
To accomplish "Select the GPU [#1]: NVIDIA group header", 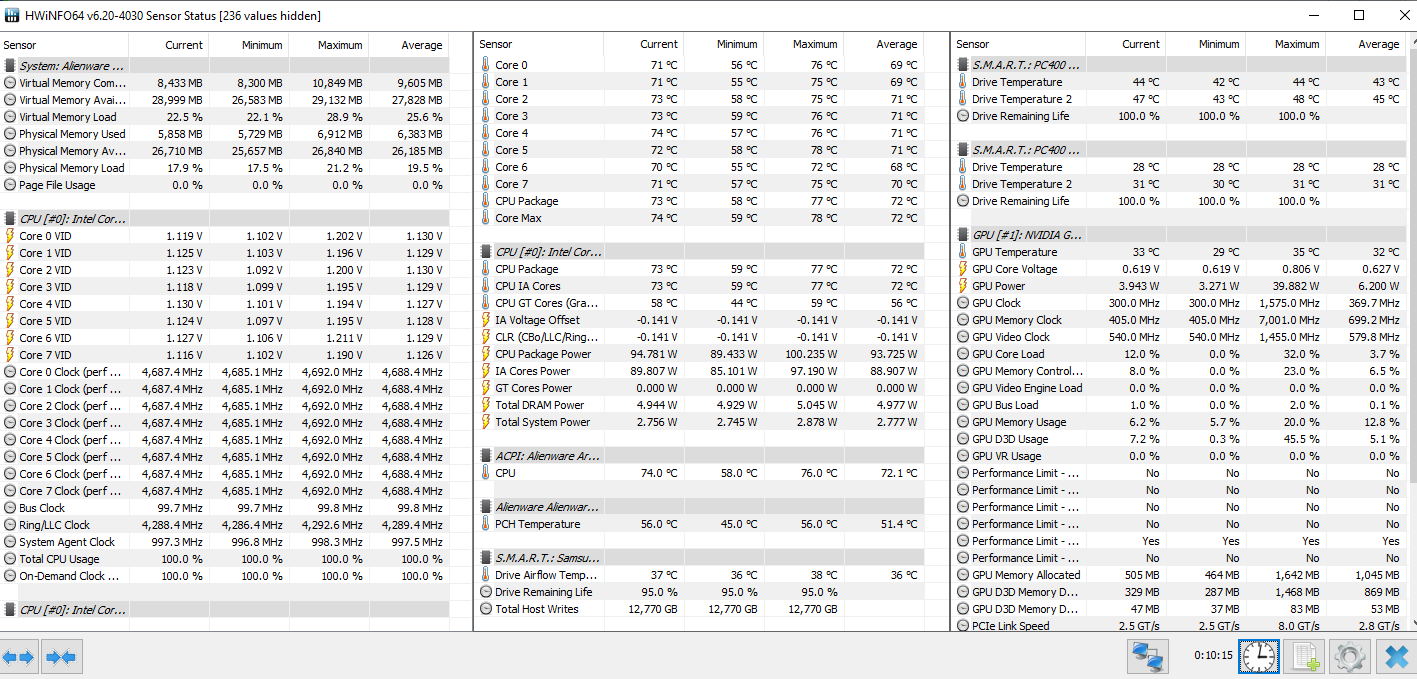I will point(1026,235).
